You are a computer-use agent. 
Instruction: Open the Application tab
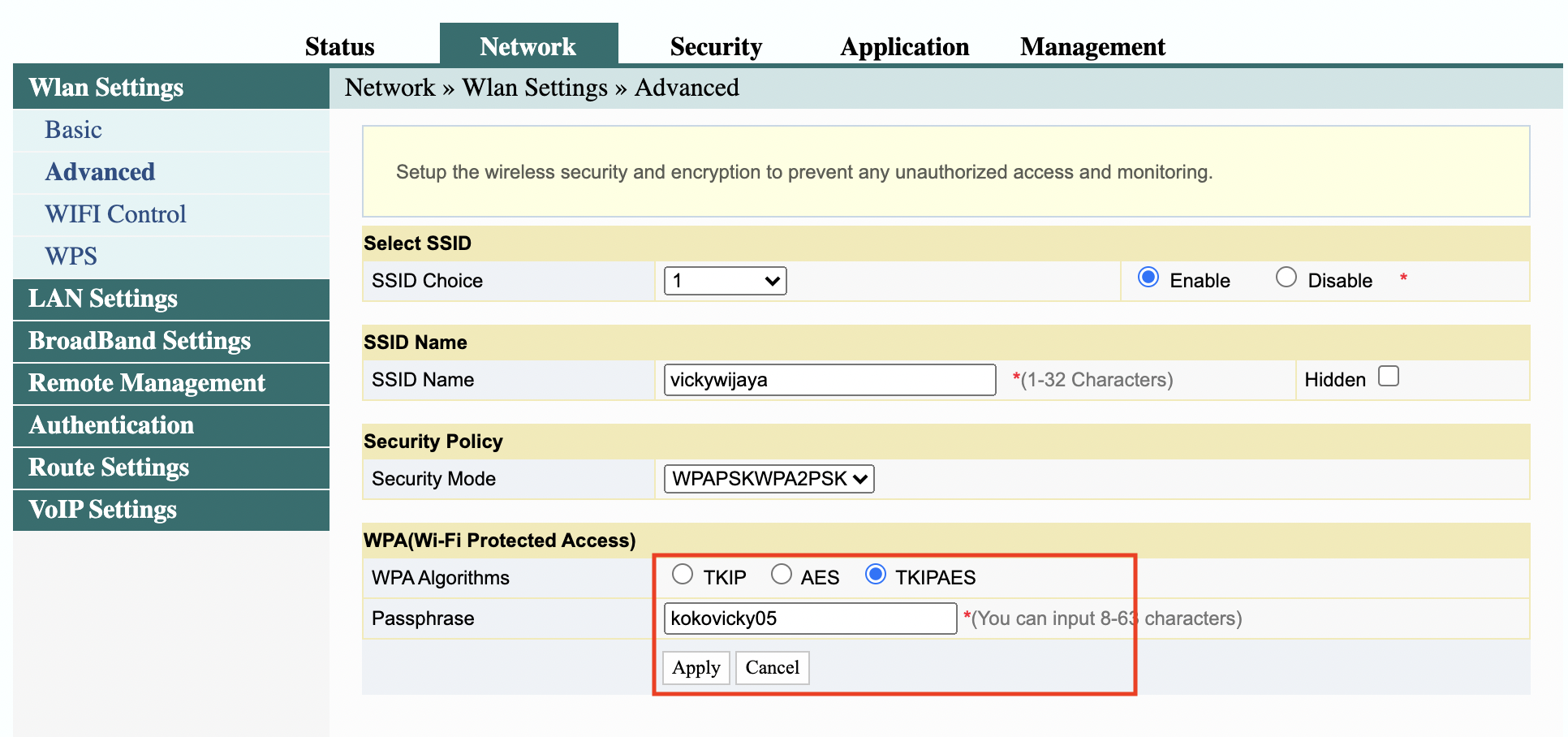(904, 45)
